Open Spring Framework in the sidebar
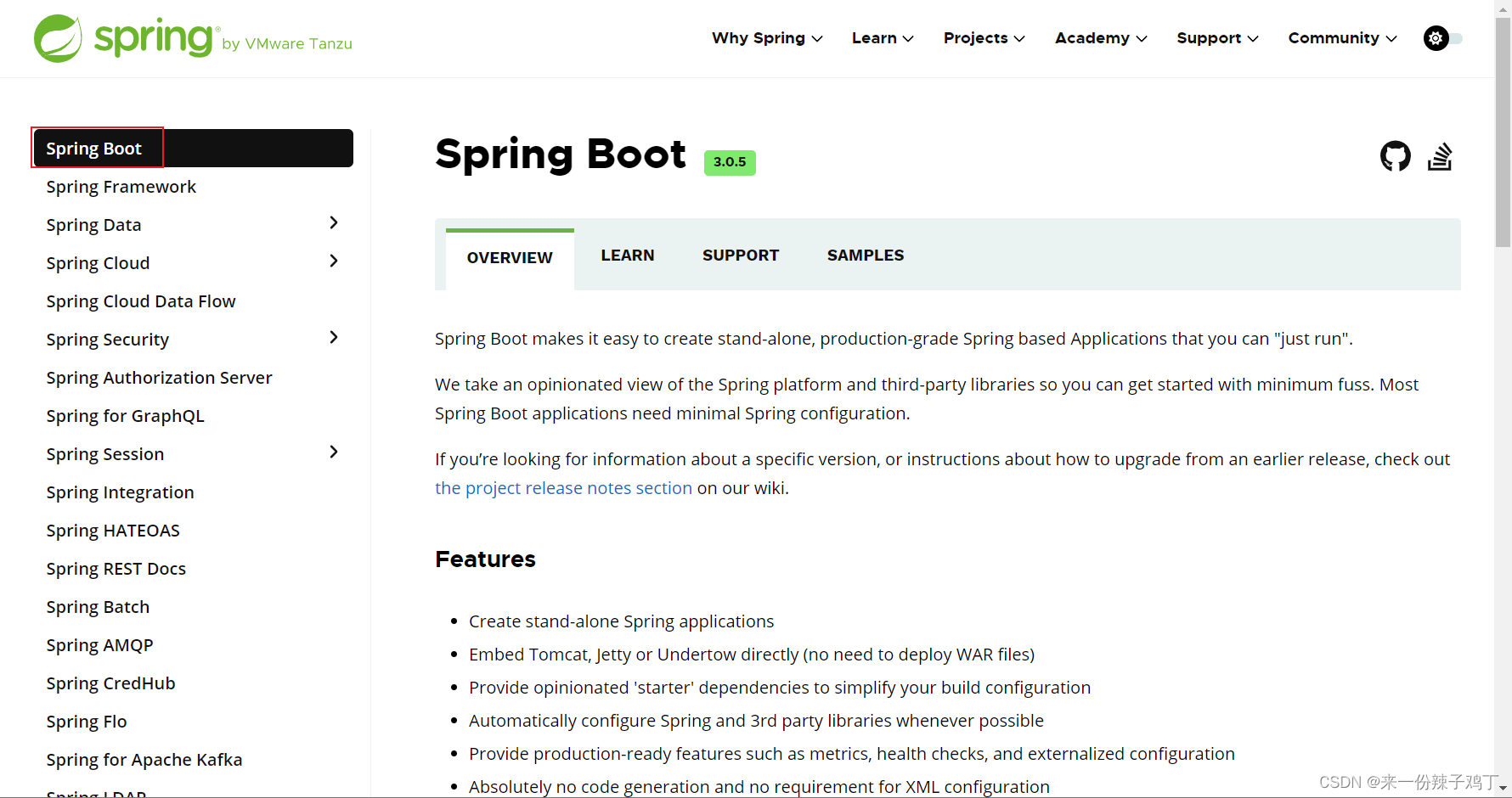This screenshot has height=798, width=1512. pos(121,187)
